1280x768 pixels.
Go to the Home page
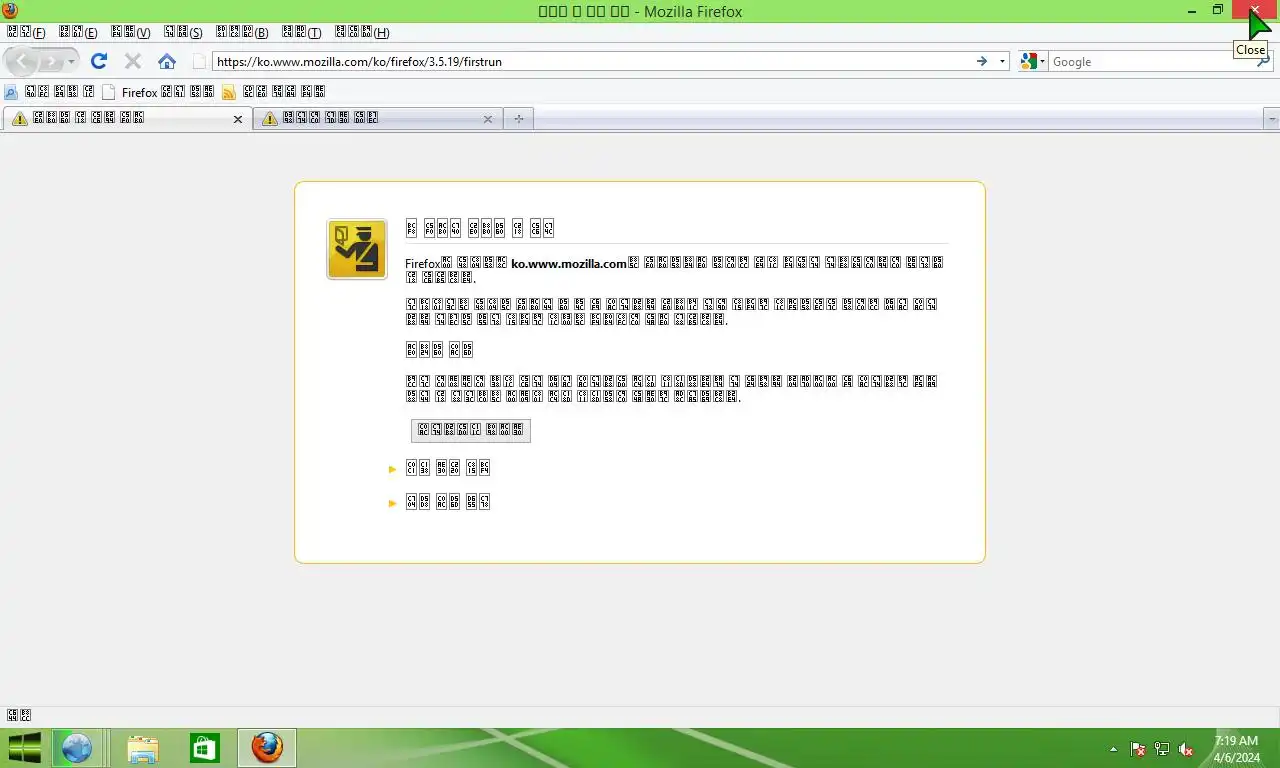click(167, 61)
